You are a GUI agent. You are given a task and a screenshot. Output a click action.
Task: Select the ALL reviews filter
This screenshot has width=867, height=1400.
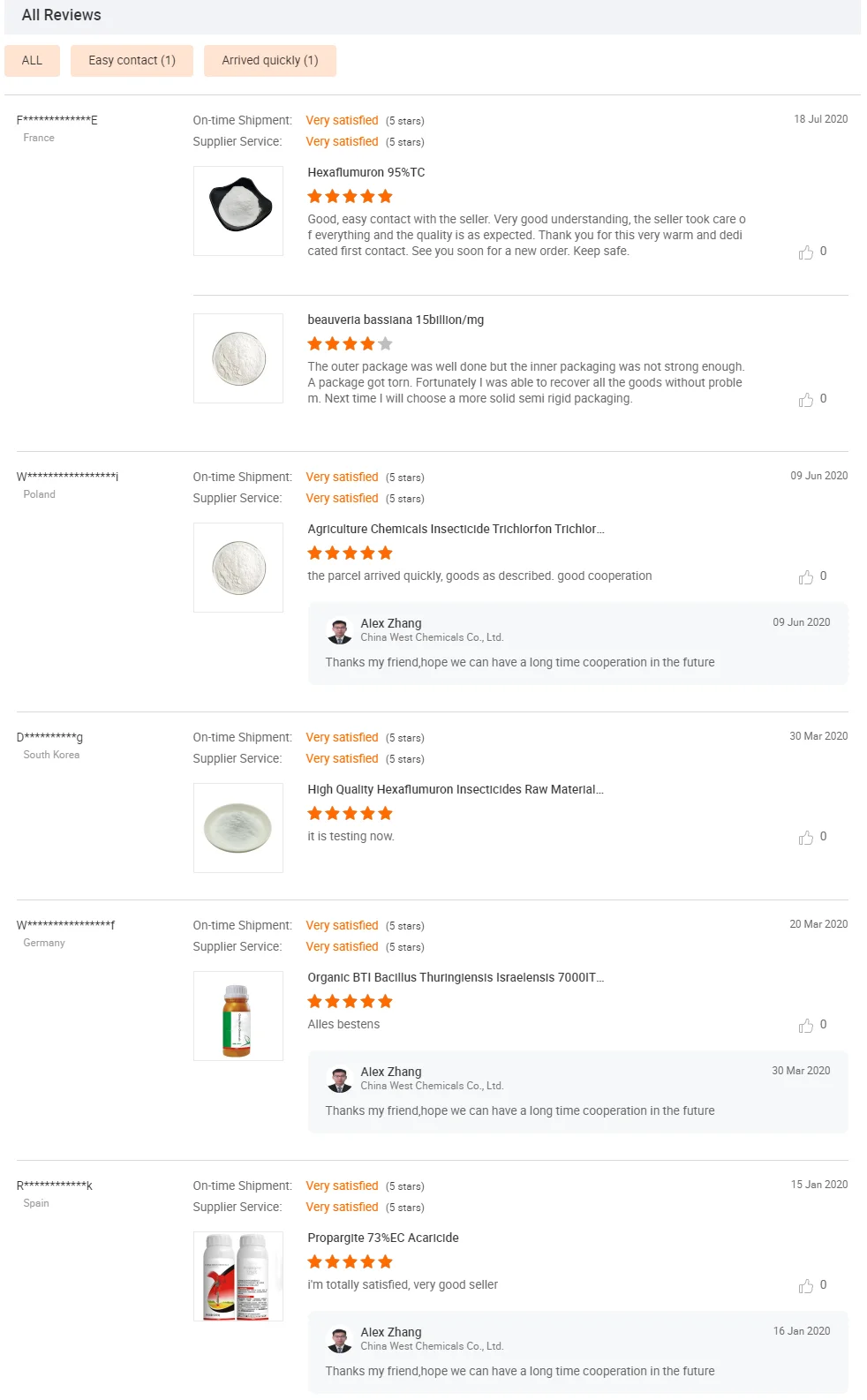point(32,61)
